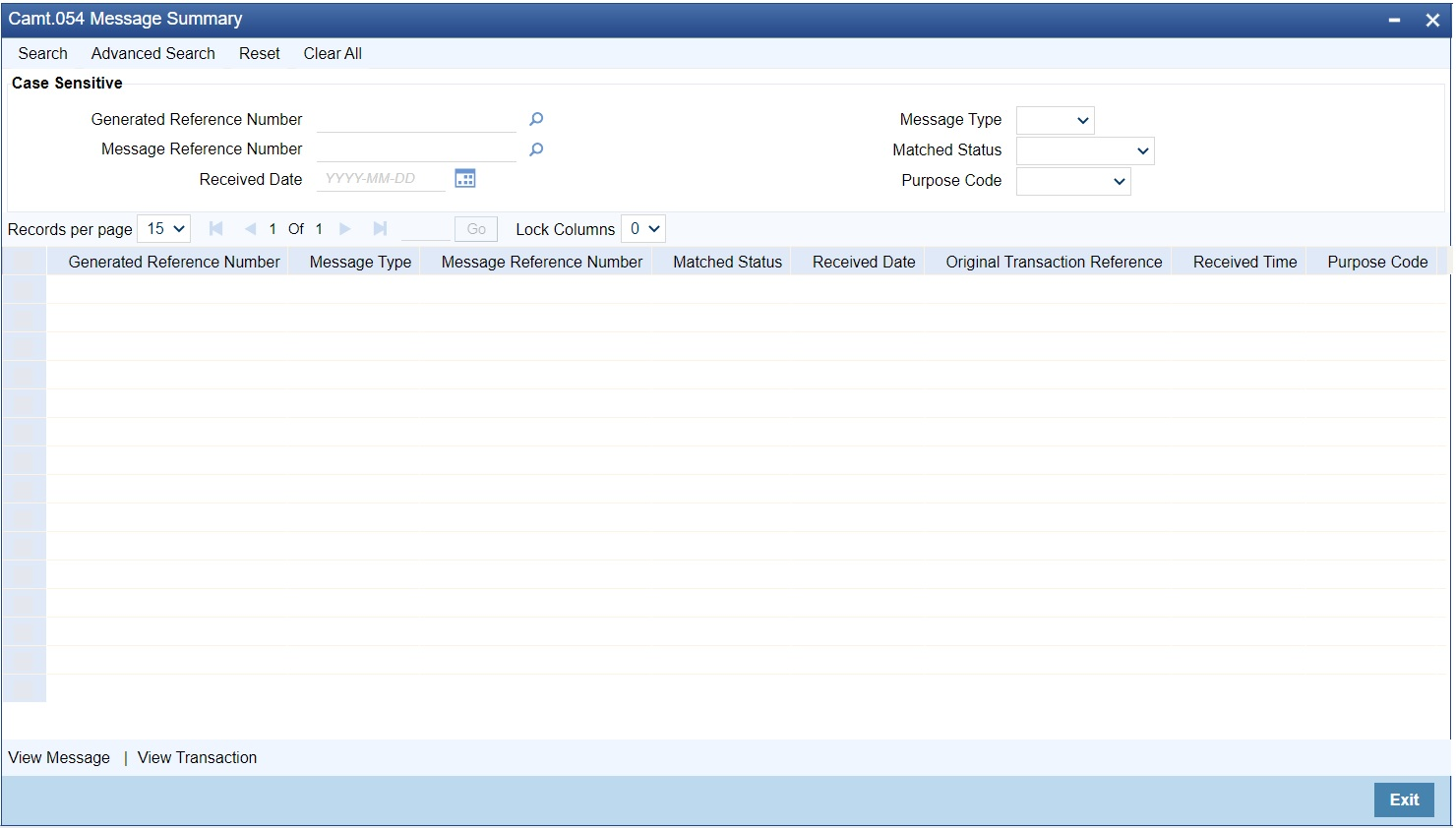The height and width of the screenshot is (828, 1456).
Task: Go to last page of records
Action: tap(380, 229)
